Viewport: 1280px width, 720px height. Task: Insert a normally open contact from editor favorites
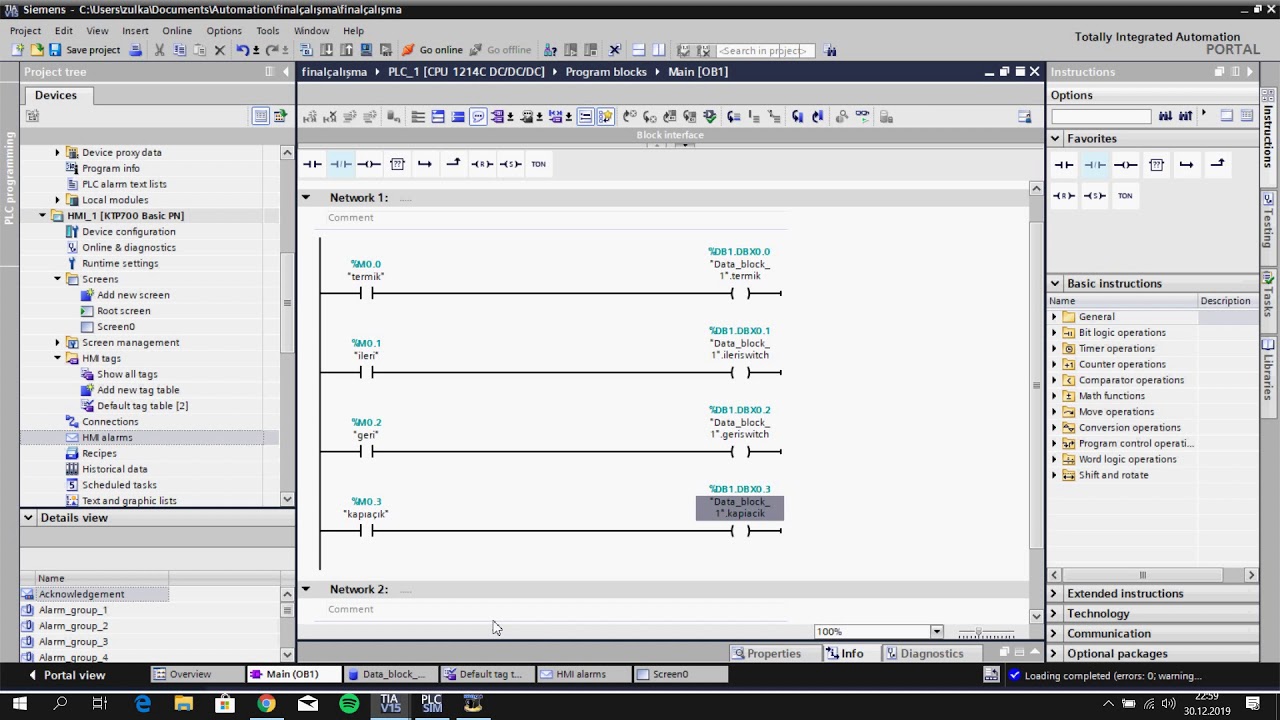(312, 164)
